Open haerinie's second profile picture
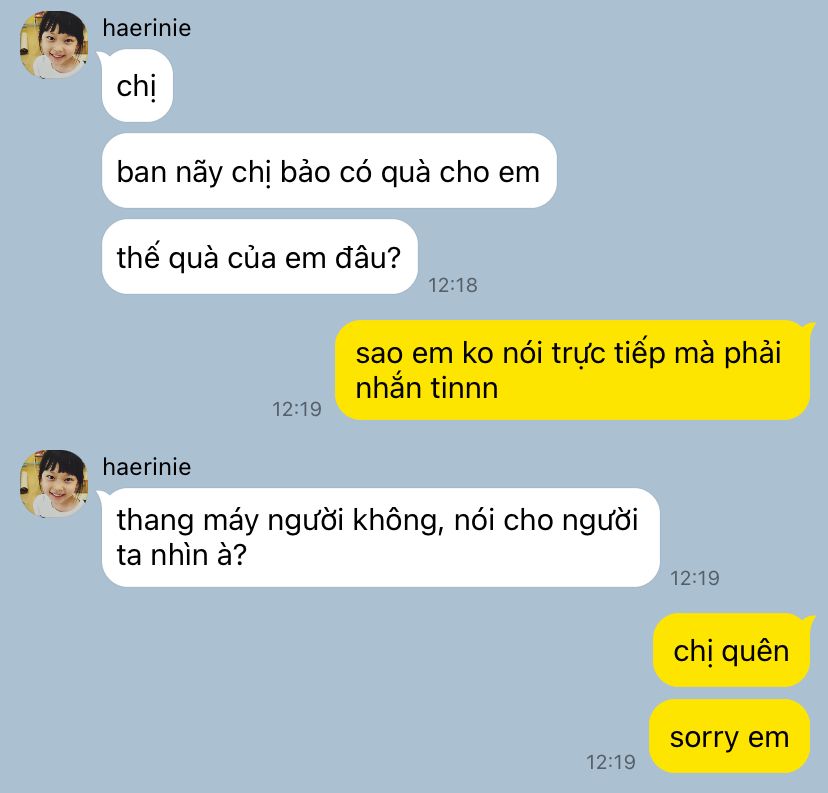Image resolution: width=828 pixels, height=793 pixels. point(54,484)
